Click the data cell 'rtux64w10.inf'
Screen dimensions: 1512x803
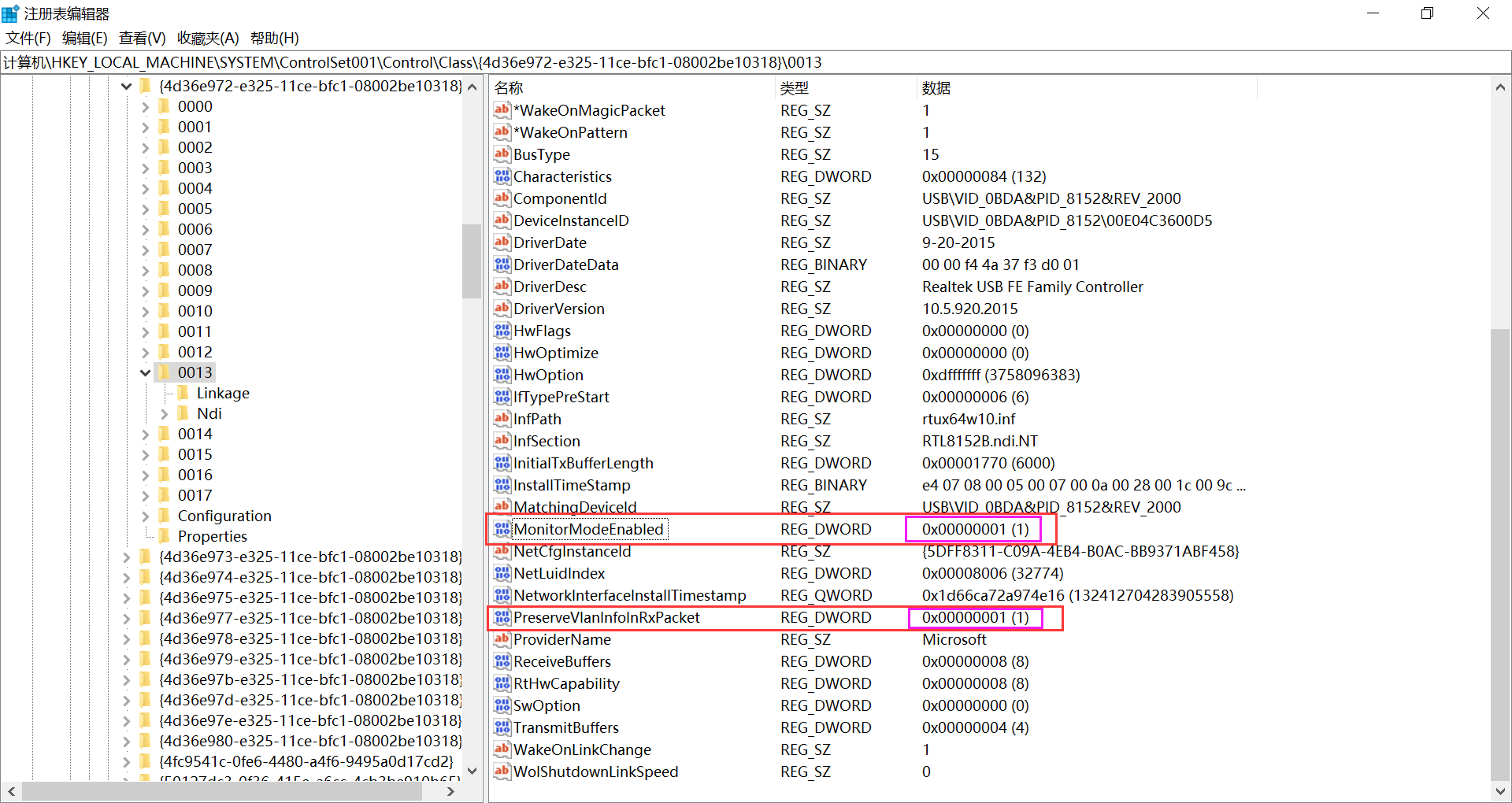[969, 419]
